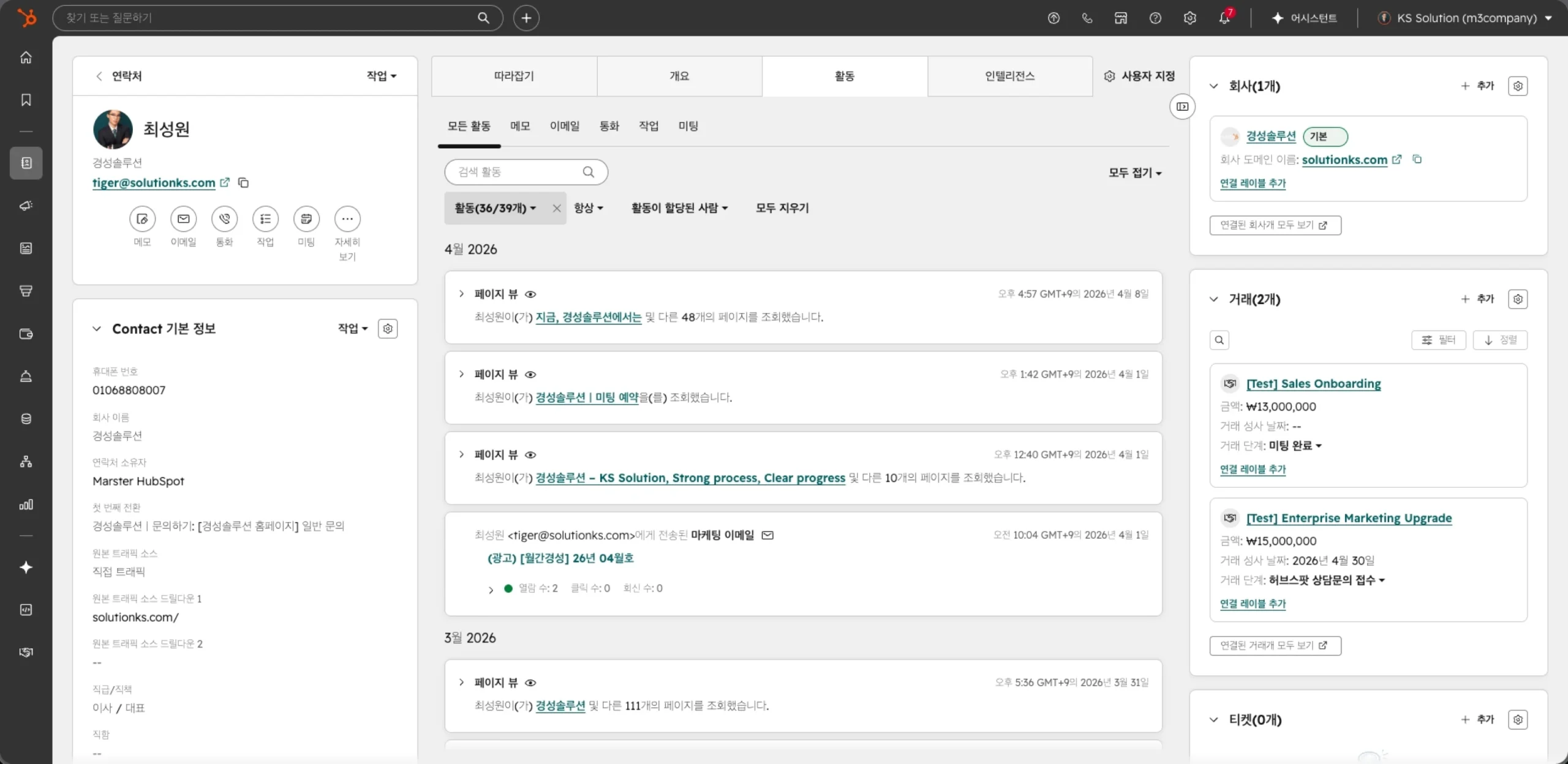The image size is (1568, 764).
Task: Open the Breeze AI sparkle sidebar icon
Action: [x=26, y=567]
